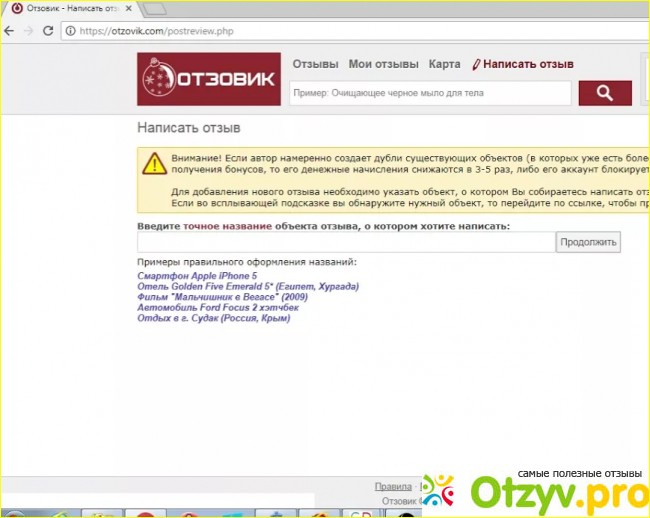650x518 pixels.
Task: Click example Смартфон Apple iPhone 5
Action: [x=197, y=275]
